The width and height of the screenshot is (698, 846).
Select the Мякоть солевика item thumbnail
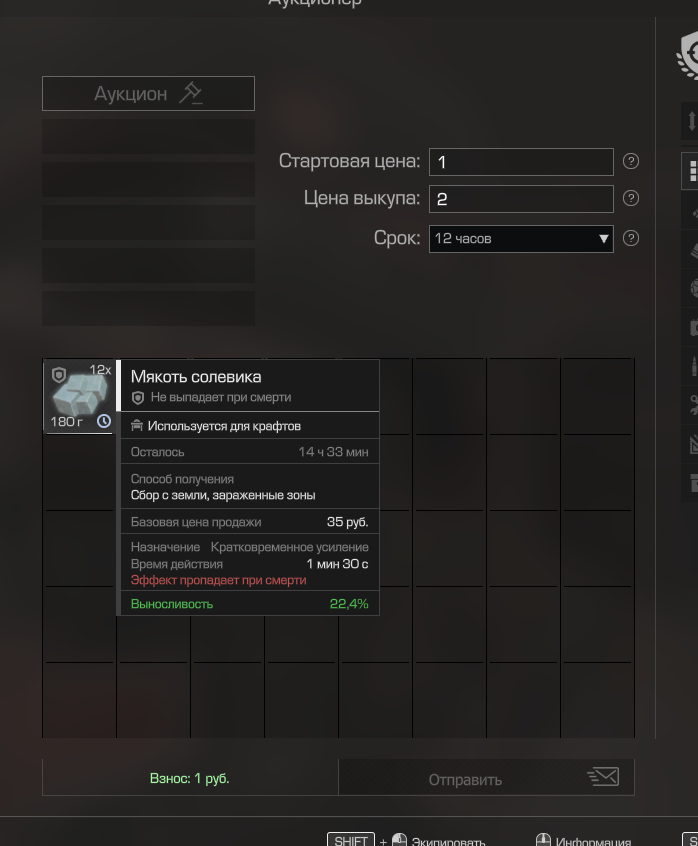pos(79,395)
